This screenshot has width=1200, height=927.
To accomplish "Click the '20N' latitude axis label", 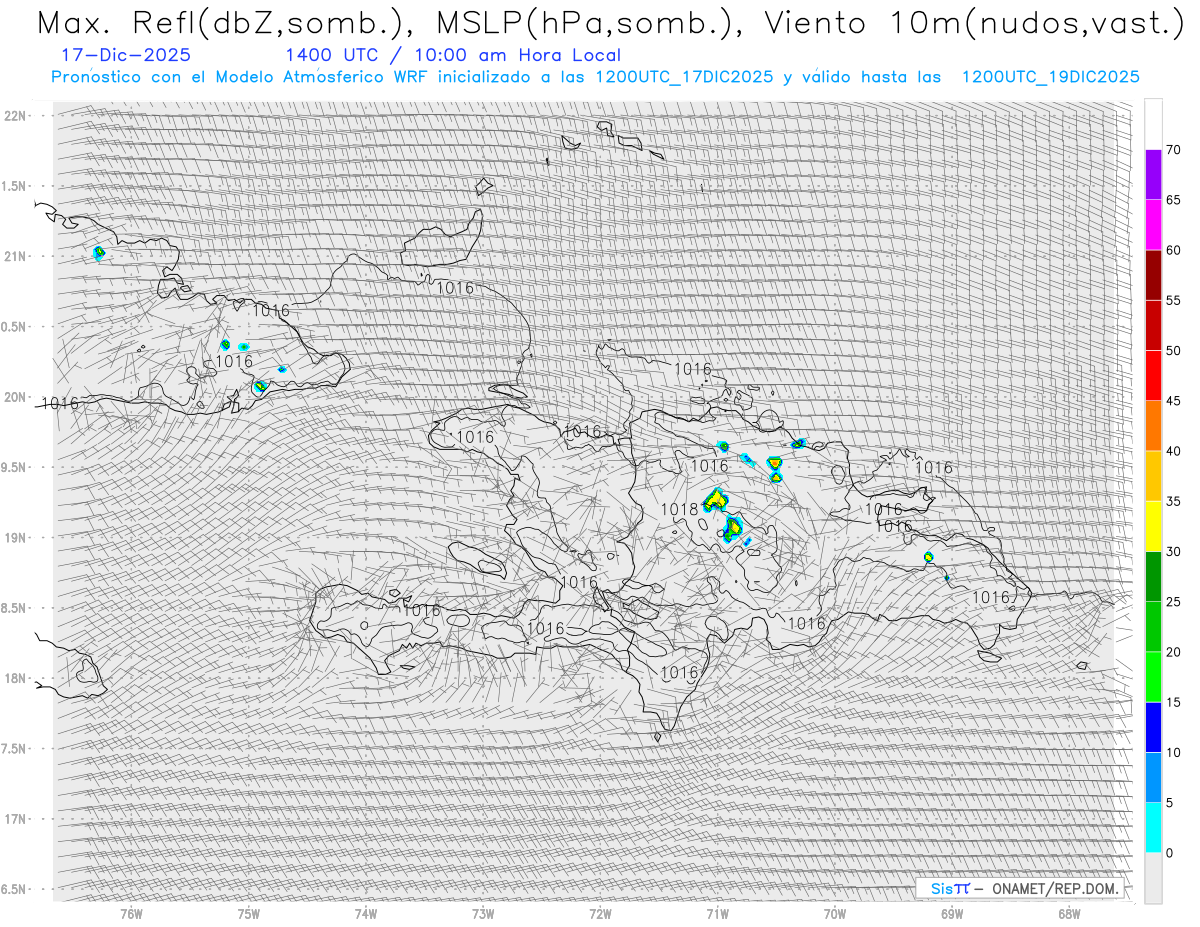I will point(14,397).
